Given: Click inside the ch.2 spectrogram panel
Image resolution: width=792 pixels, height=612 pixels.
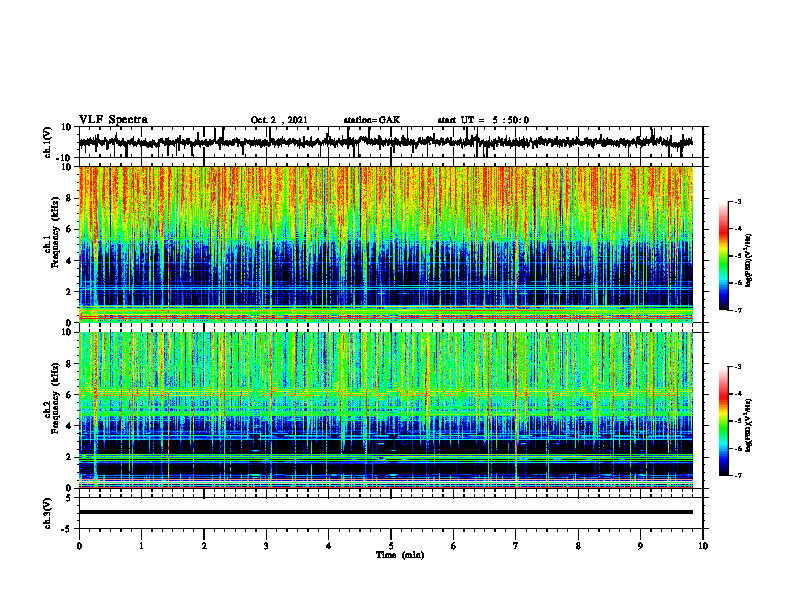Looking at the screenshot, I should 385,410.
